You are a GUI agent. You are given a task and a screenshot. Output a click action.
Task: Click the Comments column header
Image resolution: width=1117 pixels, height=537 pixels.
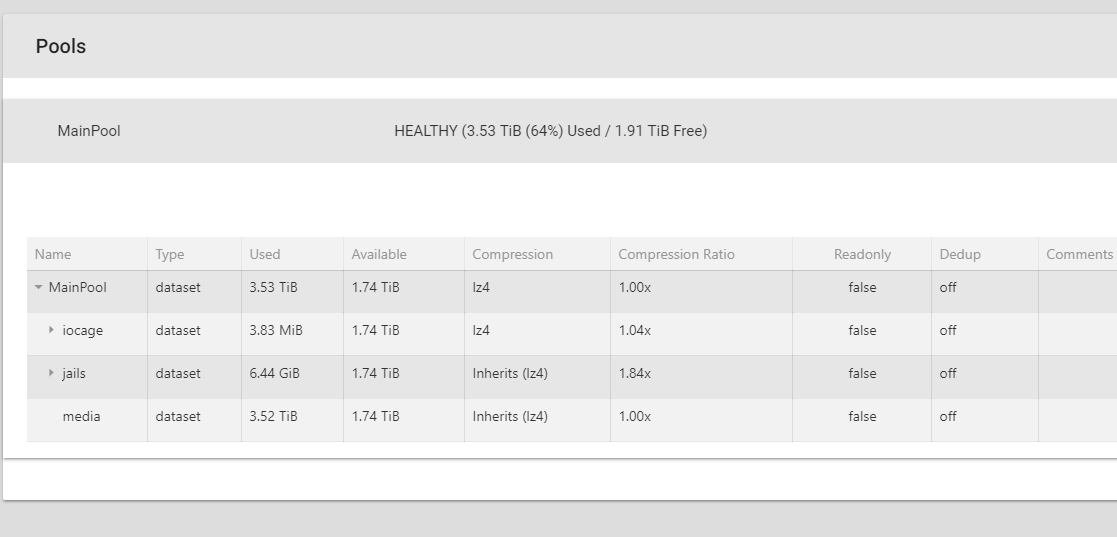click(1079, 254)
